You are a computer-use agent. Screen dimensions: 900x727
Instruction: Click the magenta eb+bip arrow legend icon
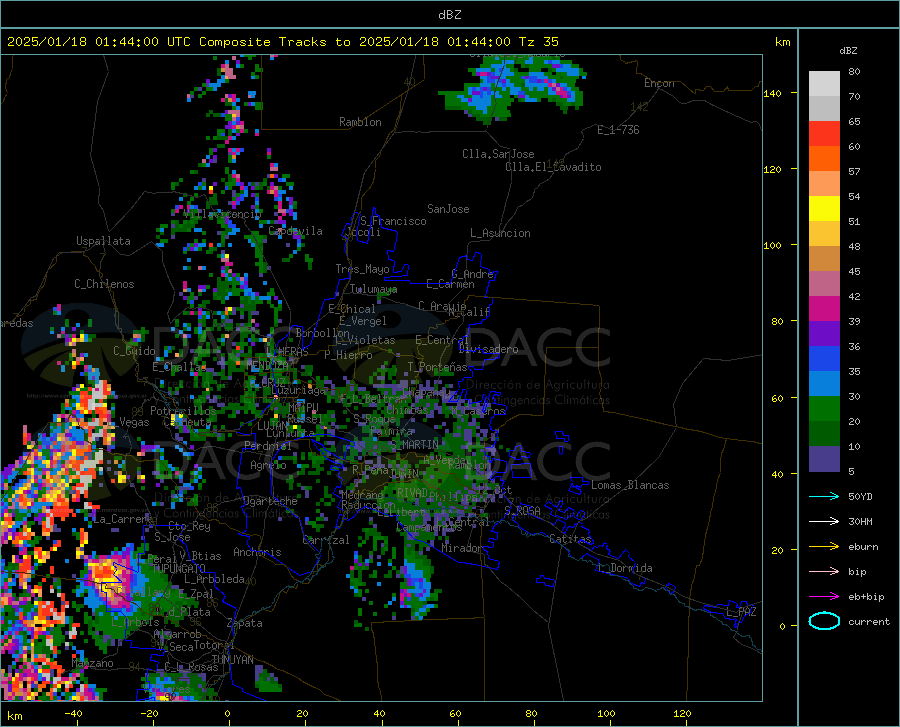click(824, 597)
